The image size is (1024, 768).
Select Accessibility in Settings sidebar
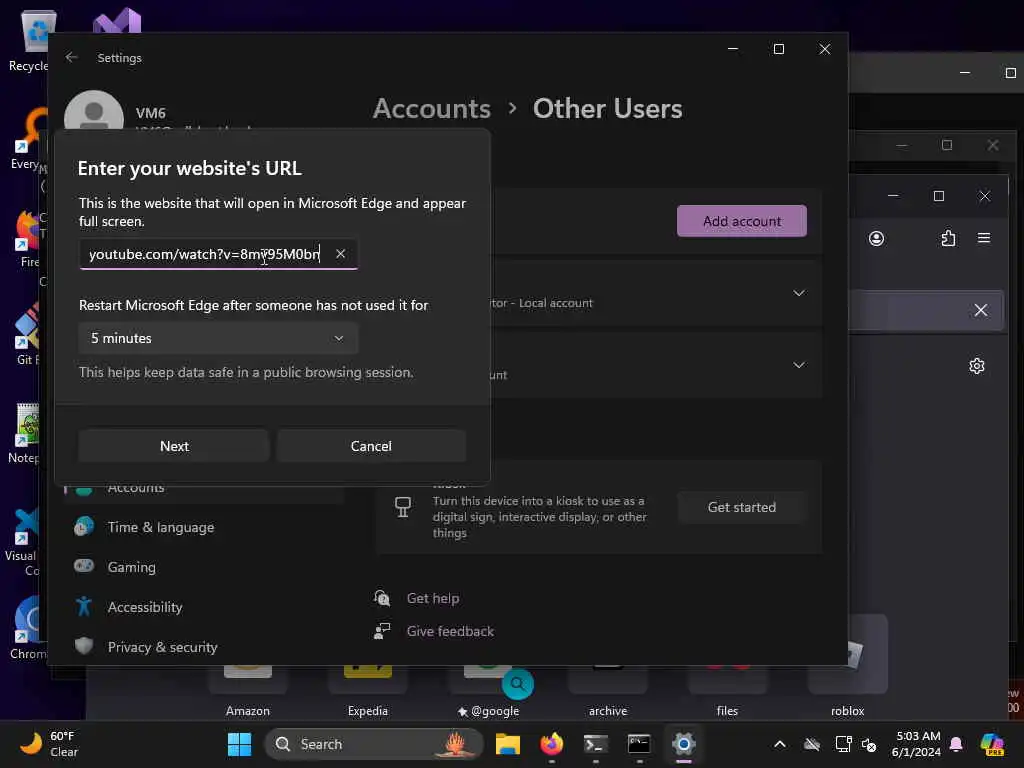(x=145, y=607)
